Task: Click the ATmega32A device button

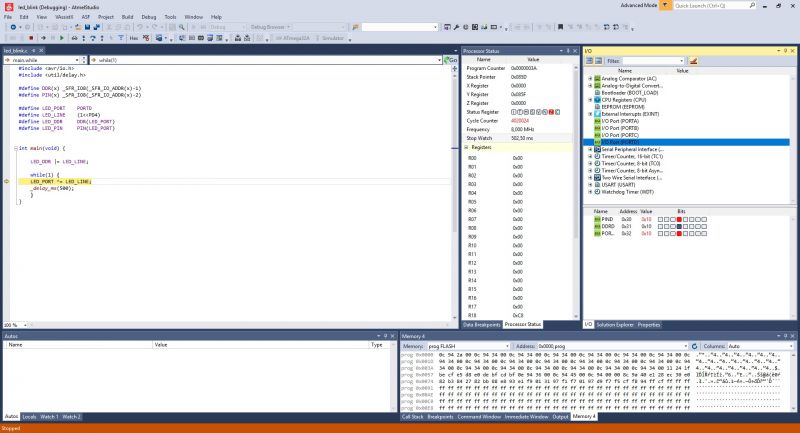Action: coord(292,38)
